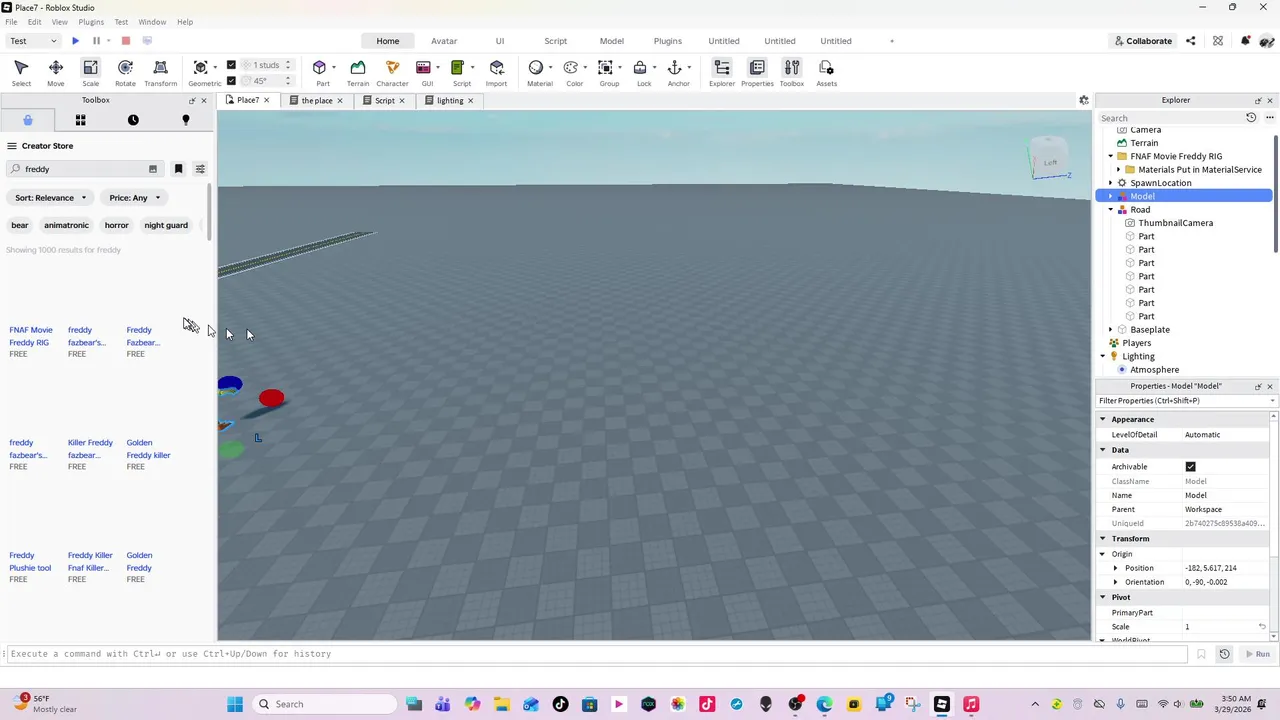
Task: Open the Import tool
Action: (x=496, y=72)
